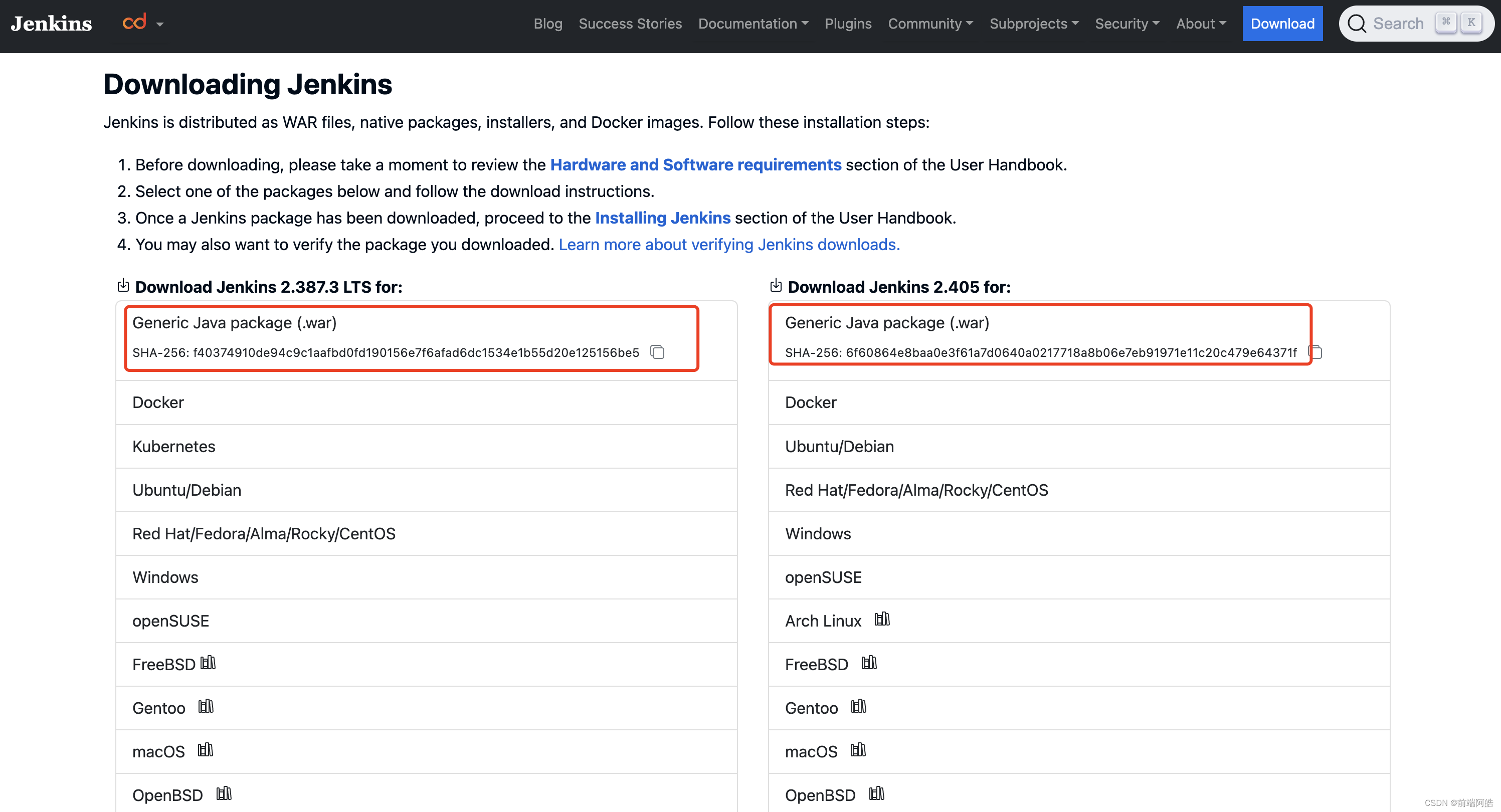The height and width of the screenshot is (812, 1501).
Task: Click third-party icon next to weekly macOS
Action: point(858,750)
